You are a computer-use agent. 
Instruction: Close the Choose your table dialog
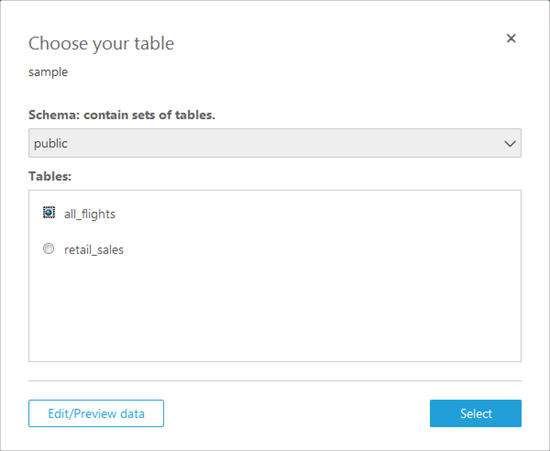click(511, 38)
